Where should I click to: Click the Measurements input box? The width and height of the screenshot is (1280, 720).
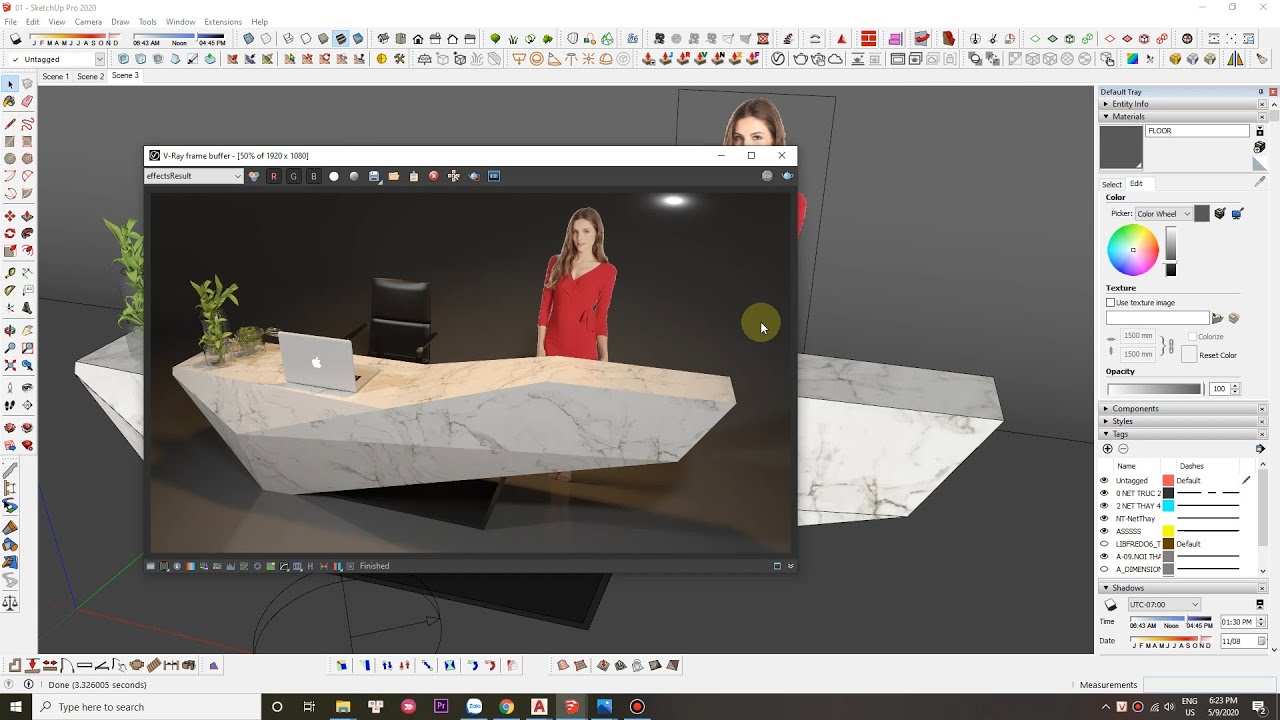point(1207,685)
